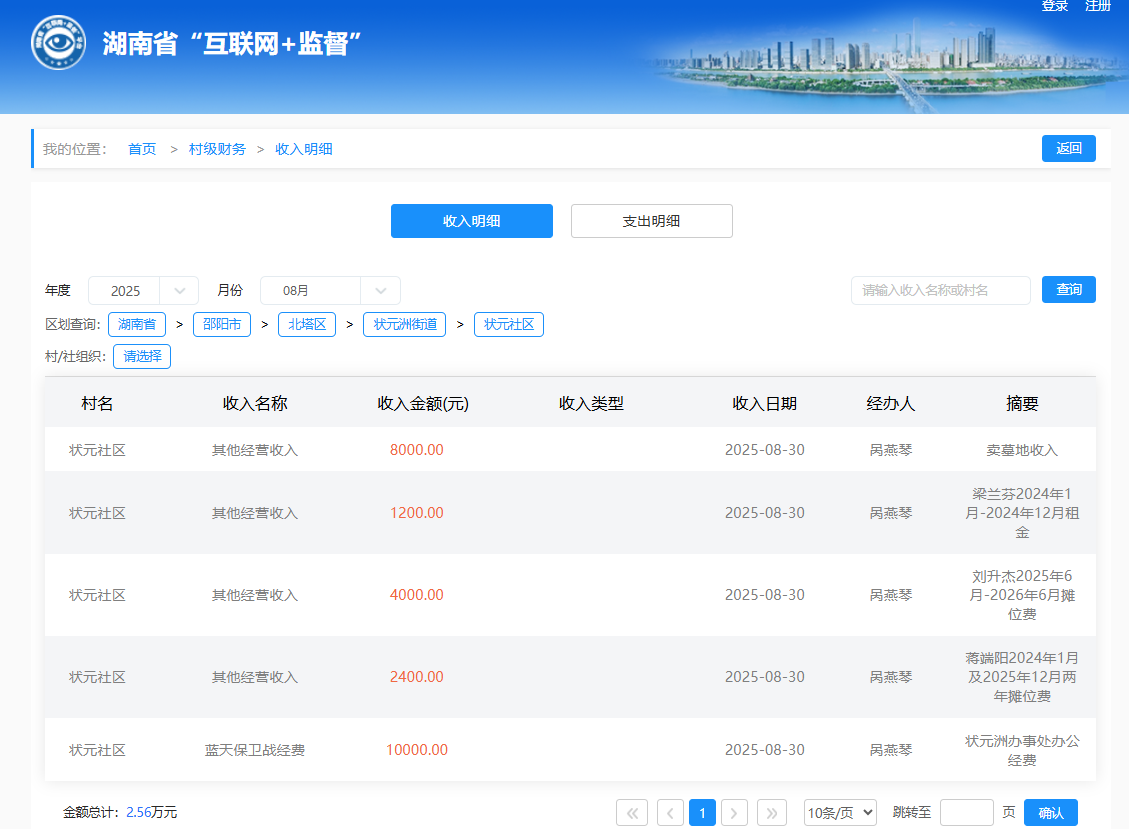Open the 月份 08月 dropdown
The width and height of the screenshot is (1129, 829).
click(330, 291)
